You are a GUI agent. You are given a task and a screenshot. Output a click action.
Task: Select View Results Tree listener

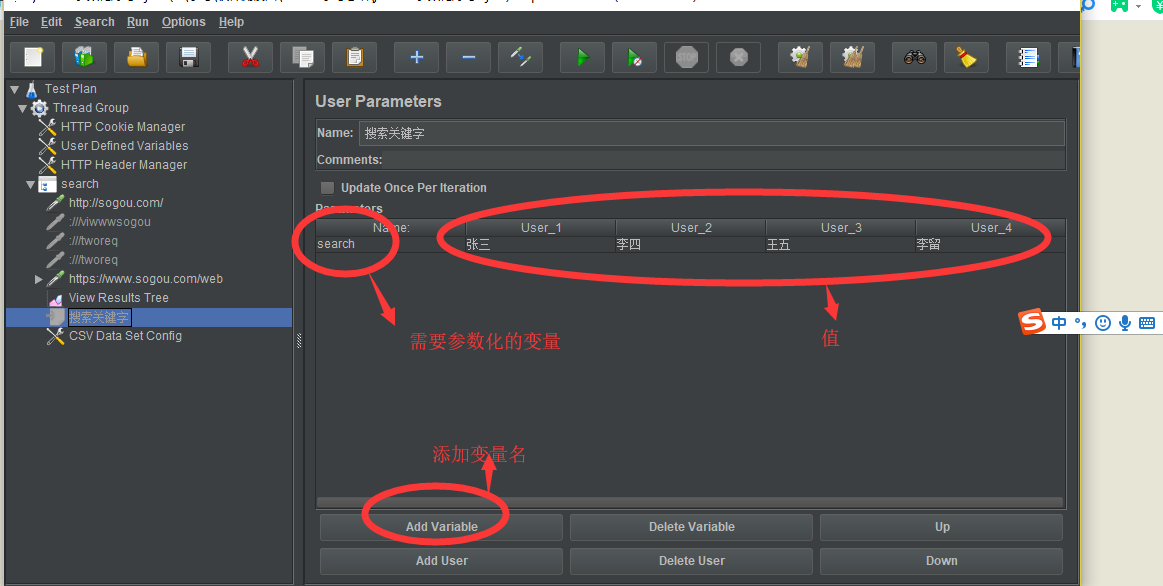[x=118, y=298]
